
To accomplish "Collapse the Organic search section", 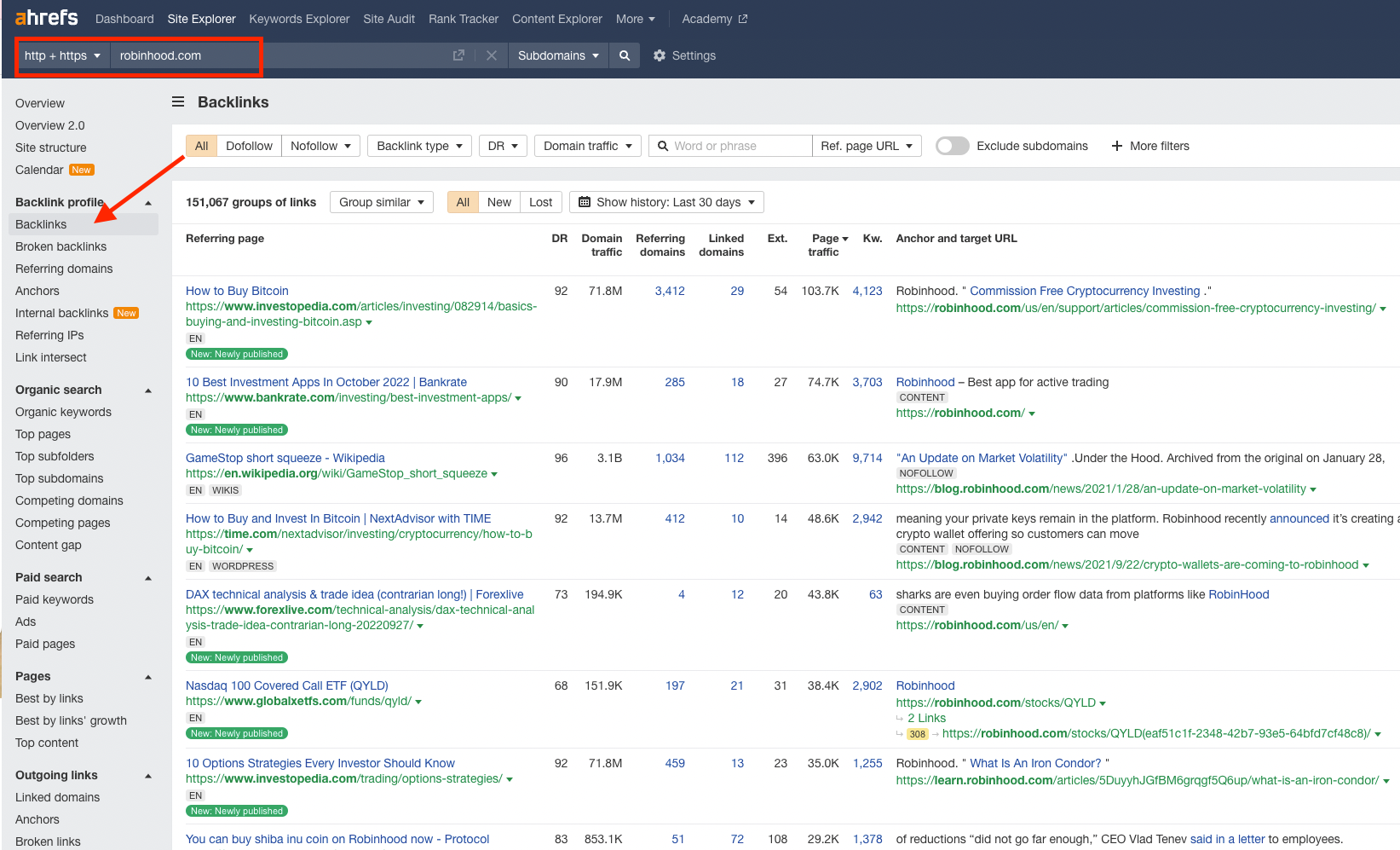I will tap(148, 390).
